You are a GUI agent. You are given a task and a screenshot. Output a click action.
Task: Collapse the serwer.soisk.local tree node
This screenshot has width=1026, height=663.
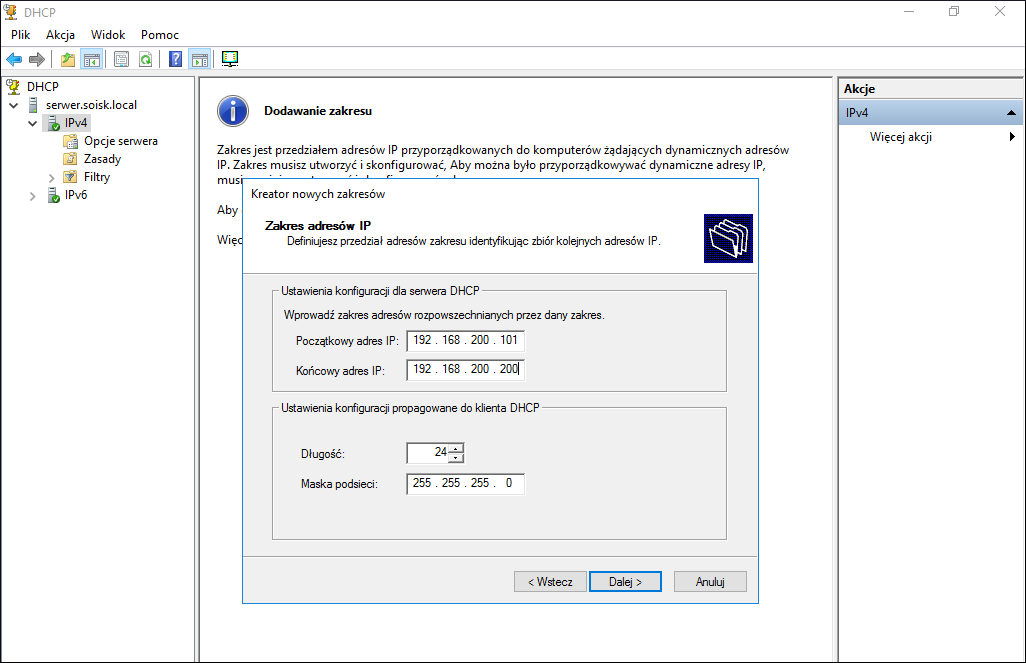pyautogui.click(x=14, y=105)
